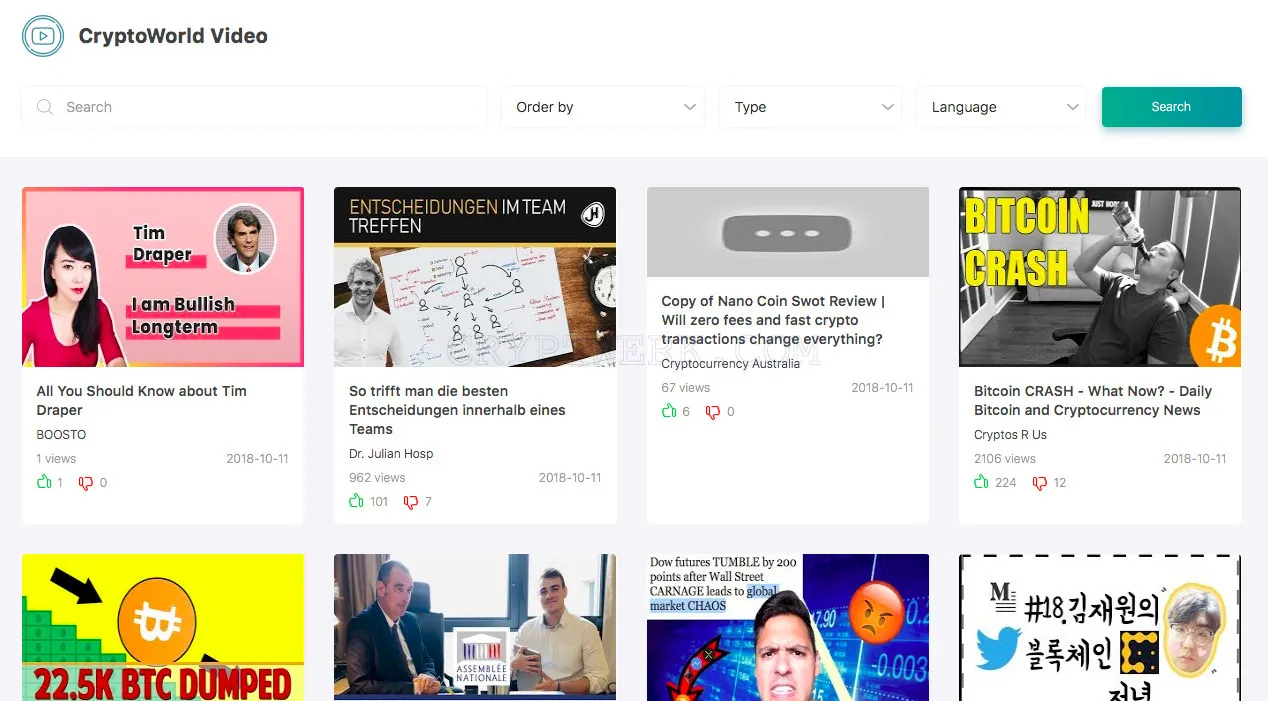Click the green Search button
The width and height of the screenshot is (1268, 701).
1171,107
